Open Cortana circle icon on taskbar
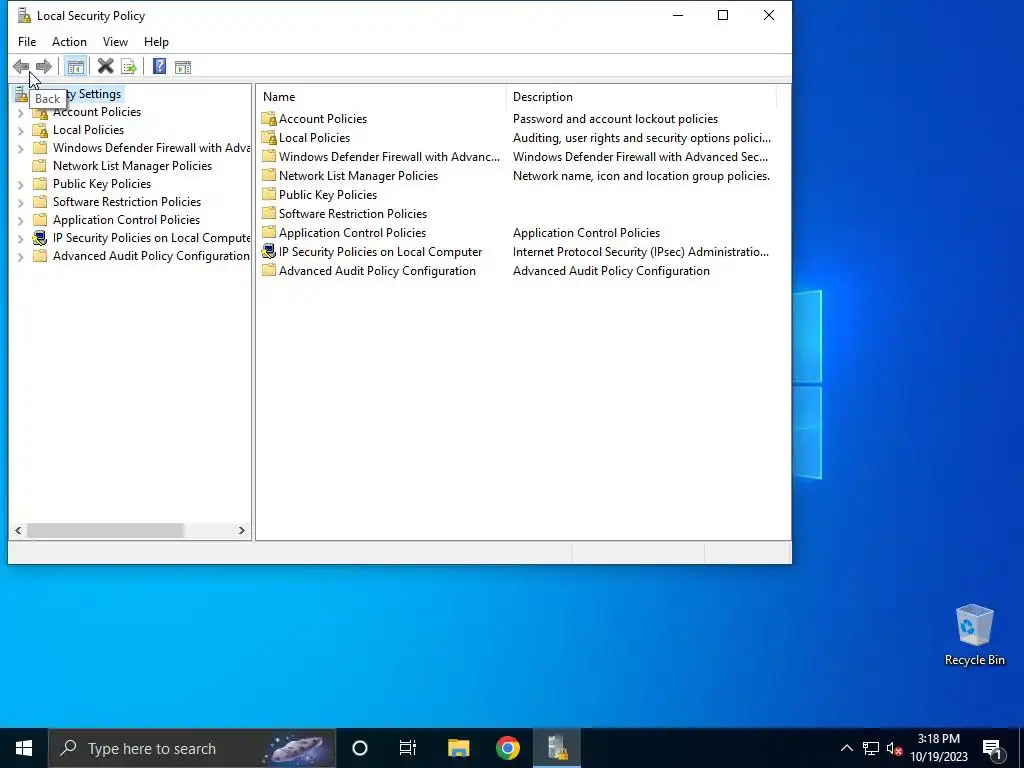Viewport: 1024px width, 768px height. click(360, 748)
